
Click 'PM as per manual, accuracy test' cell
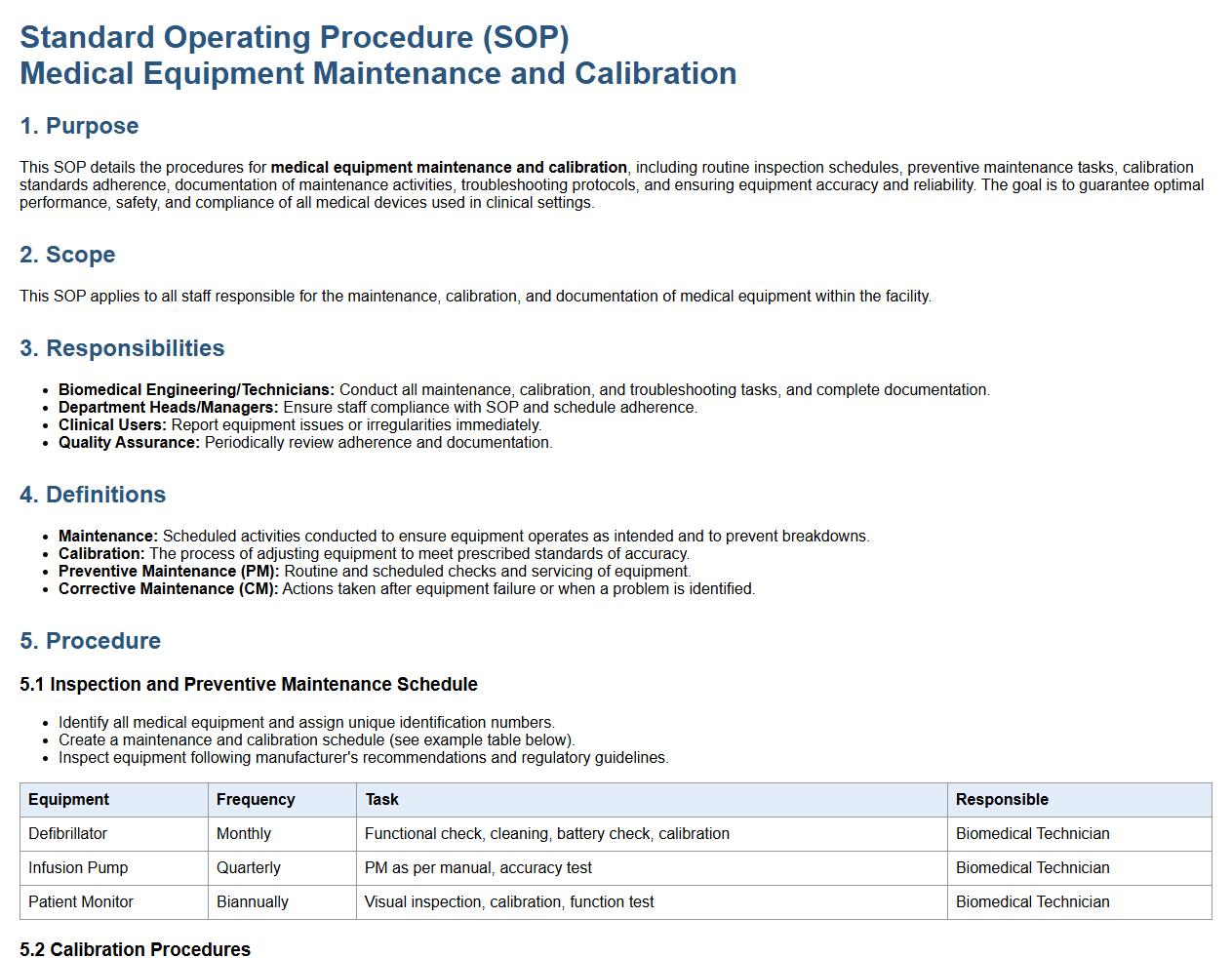point(478,867)
